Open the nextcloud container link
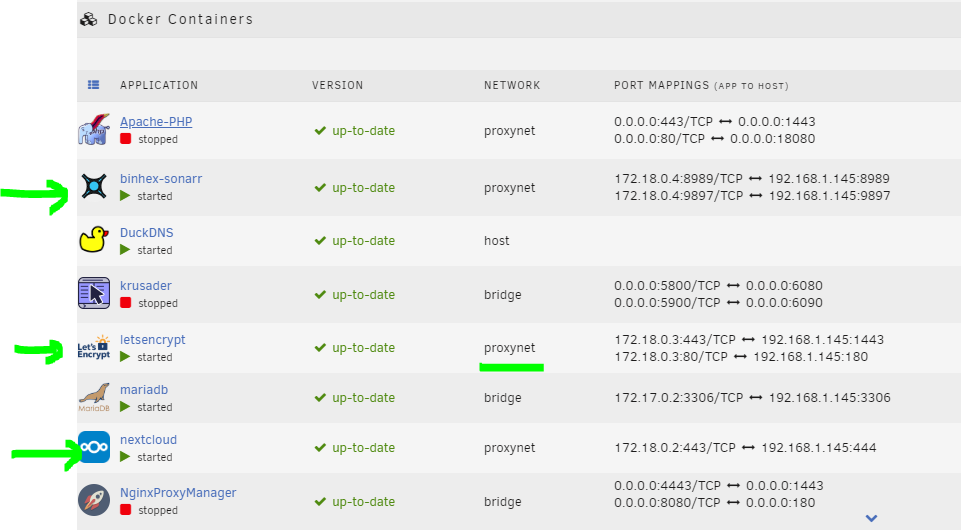The image size is (961, 530). [x=148, y=440]
